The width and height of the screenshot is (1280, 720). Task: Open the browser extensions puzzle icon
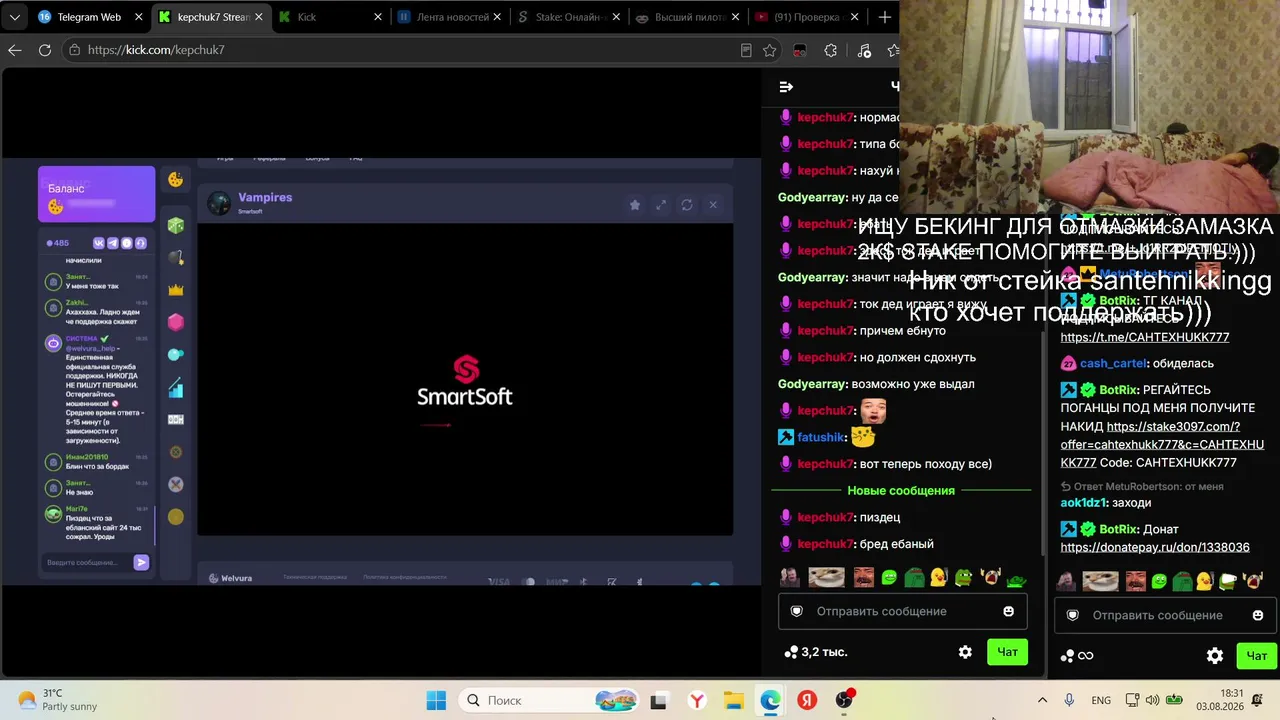click(831, 50)
